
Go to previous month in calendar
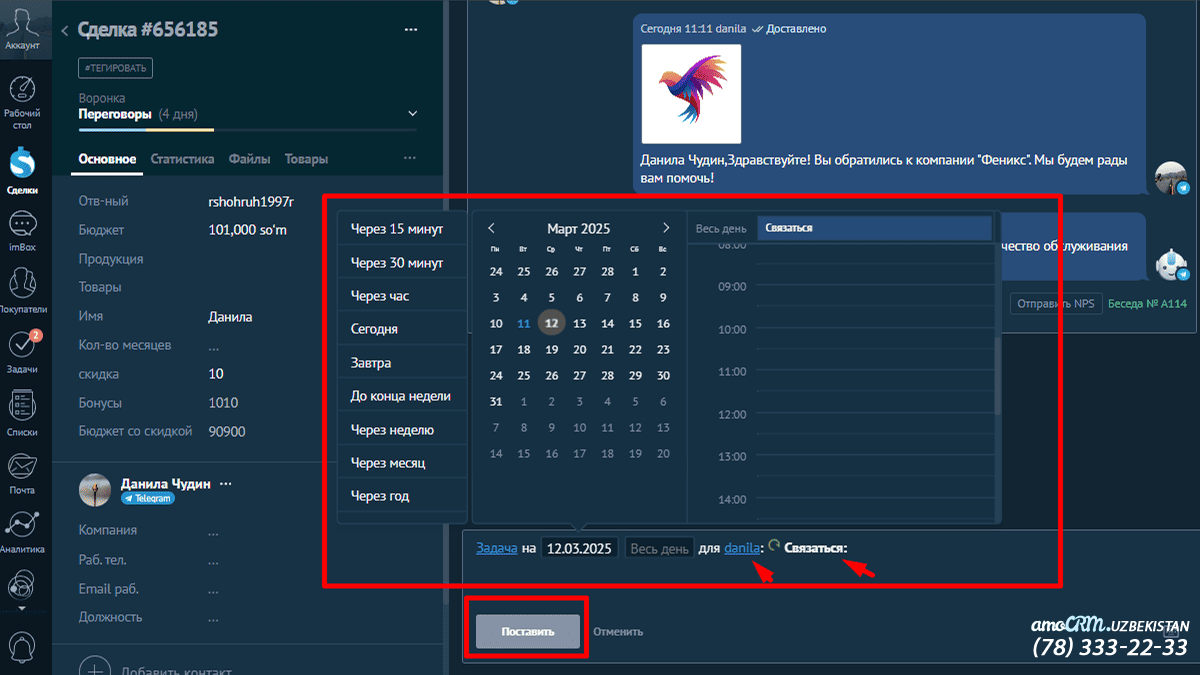[491, 228]
